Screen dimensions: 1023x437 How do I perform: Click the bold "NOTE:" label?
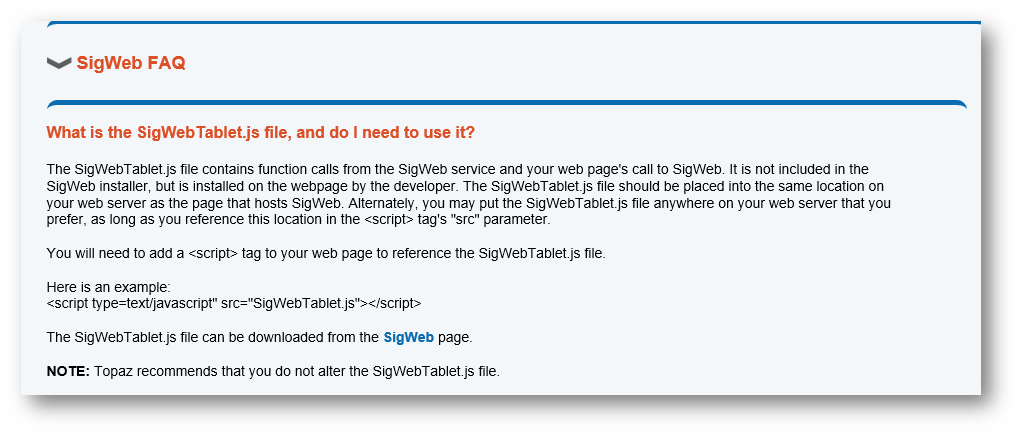click(68, 372)
